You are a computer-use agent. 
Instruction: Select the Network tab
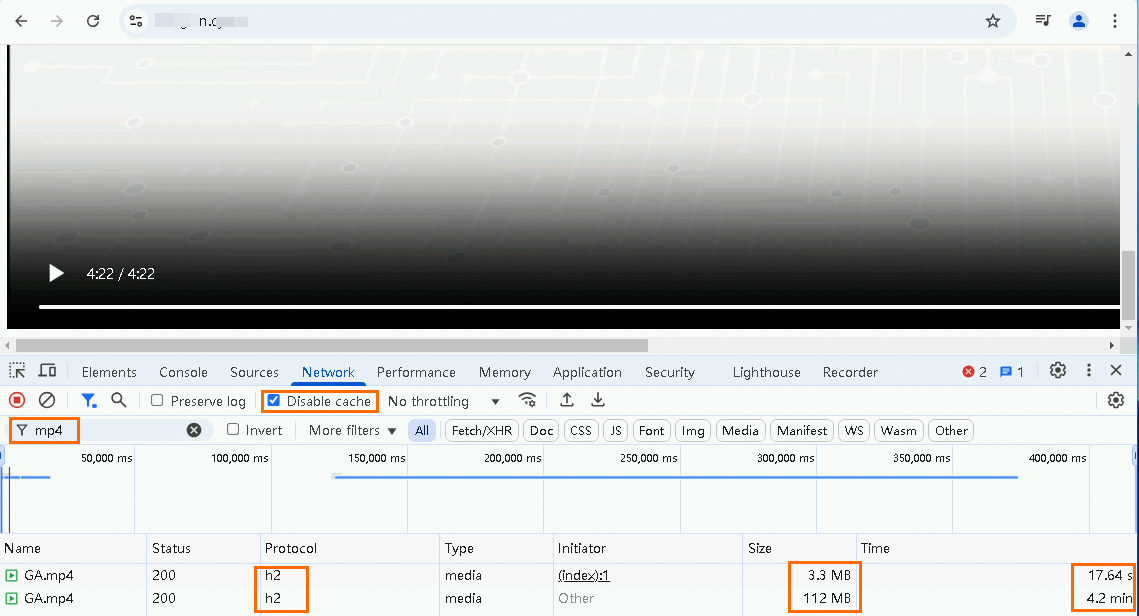pos(328,372)
